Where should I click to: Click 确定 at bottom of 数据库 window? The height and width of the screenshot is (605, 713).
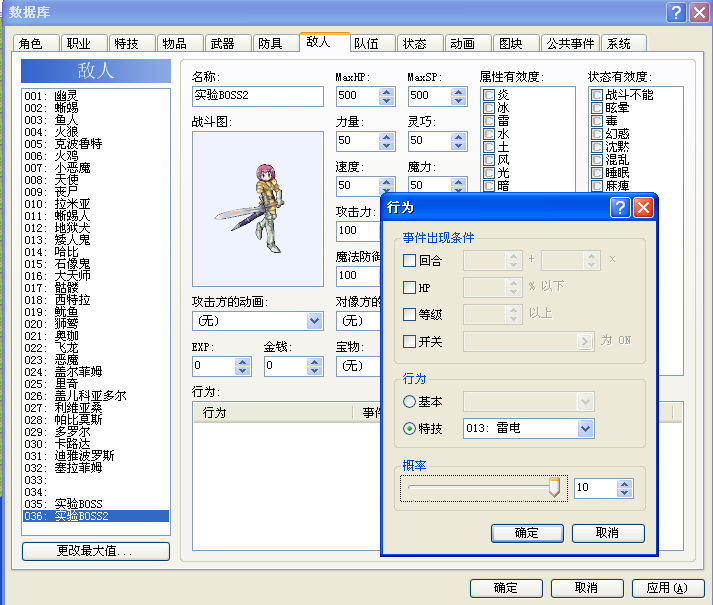(x=506, y=588)
